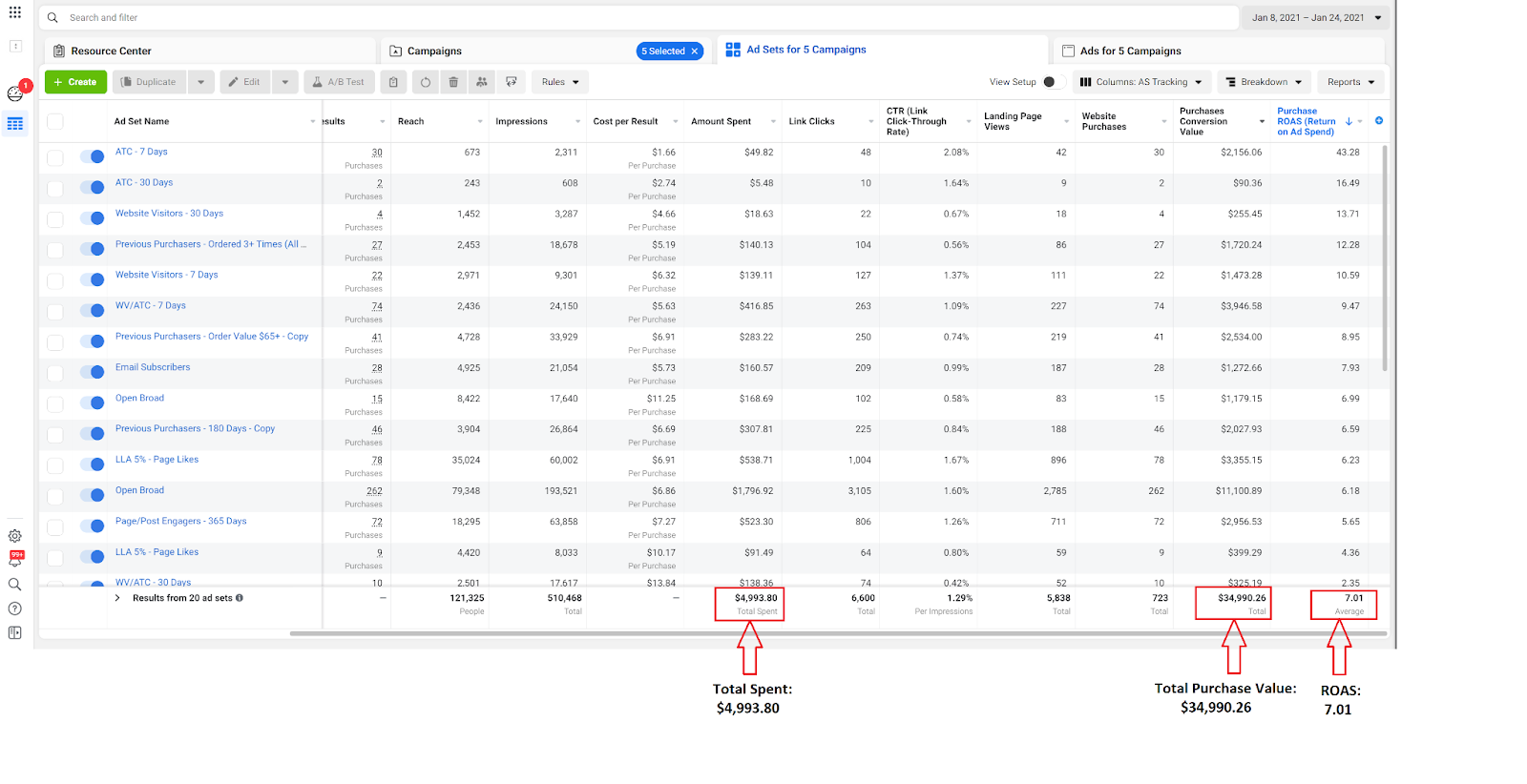Click the A/B Test button
The image size is (1527, 784).
pyautogui.click(x=339, y=82)
